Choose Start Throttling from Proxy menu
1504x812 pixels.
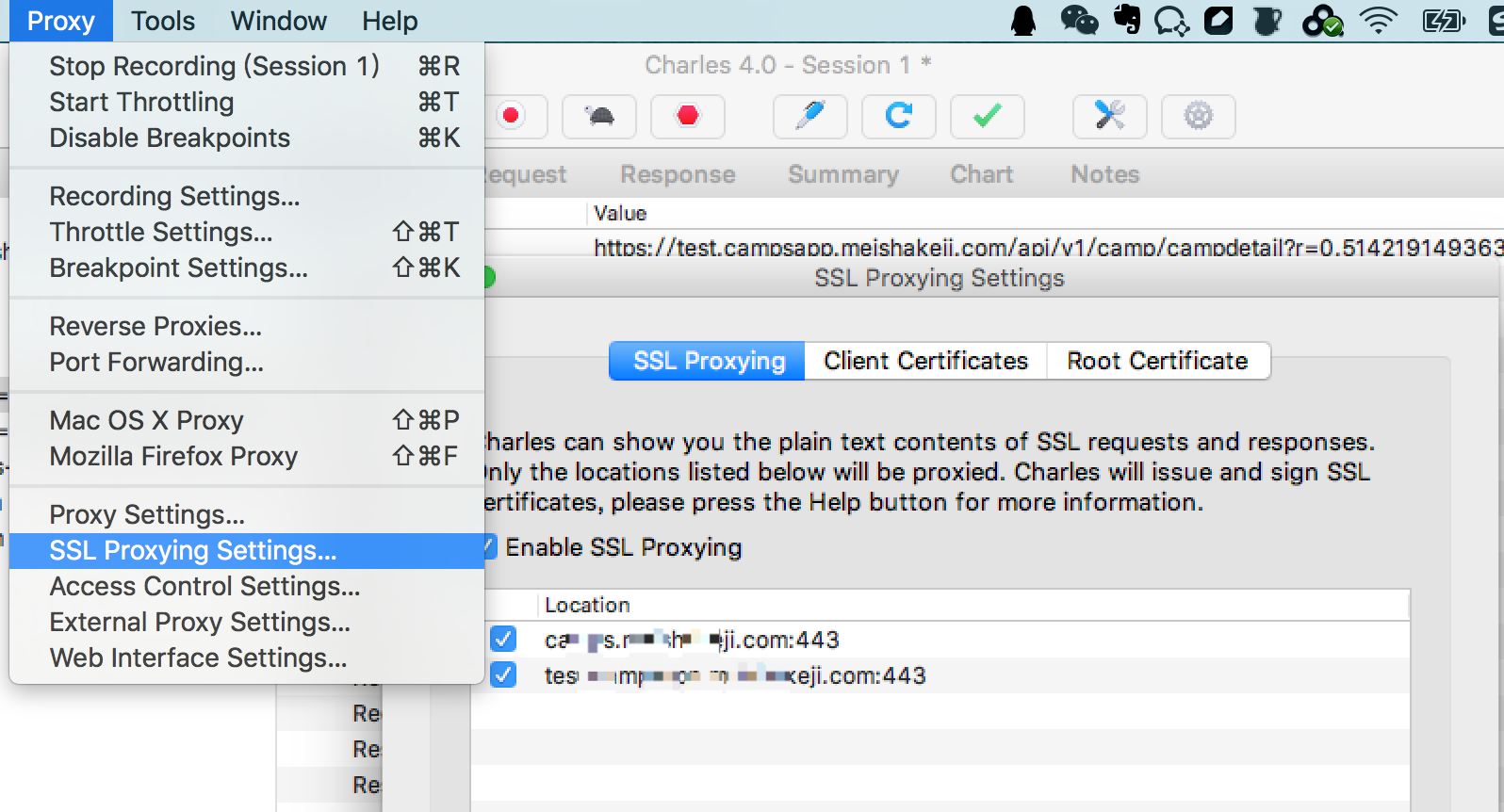(247, 102)
